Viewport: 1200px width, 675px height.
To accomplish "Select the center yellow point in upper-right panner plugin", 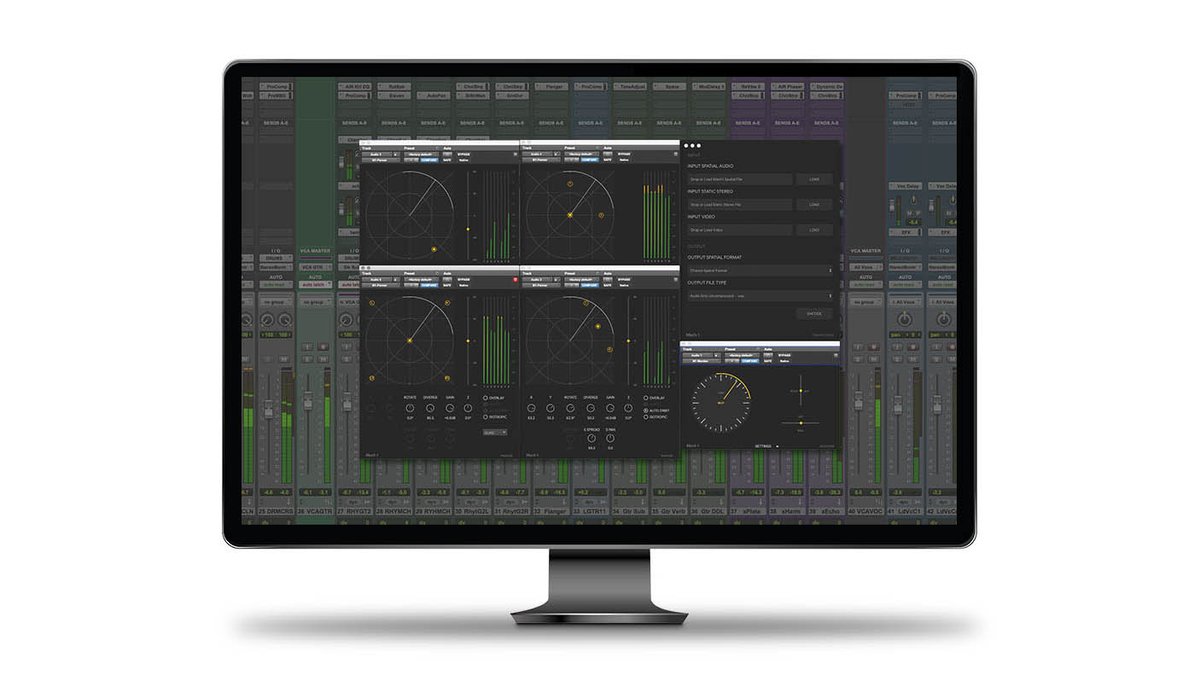I will [x=570, y=215].
